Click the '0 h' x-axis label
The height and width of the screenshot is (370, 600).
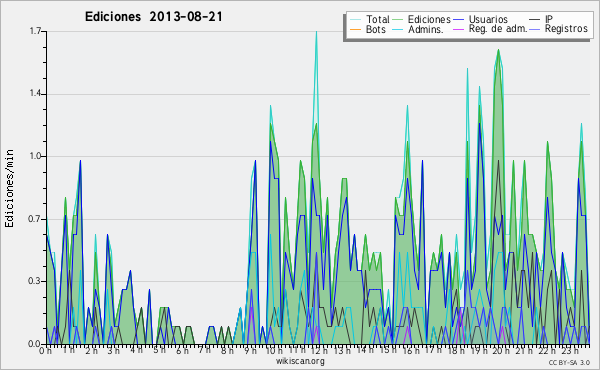pyautogui.click(x=45, y=351)
